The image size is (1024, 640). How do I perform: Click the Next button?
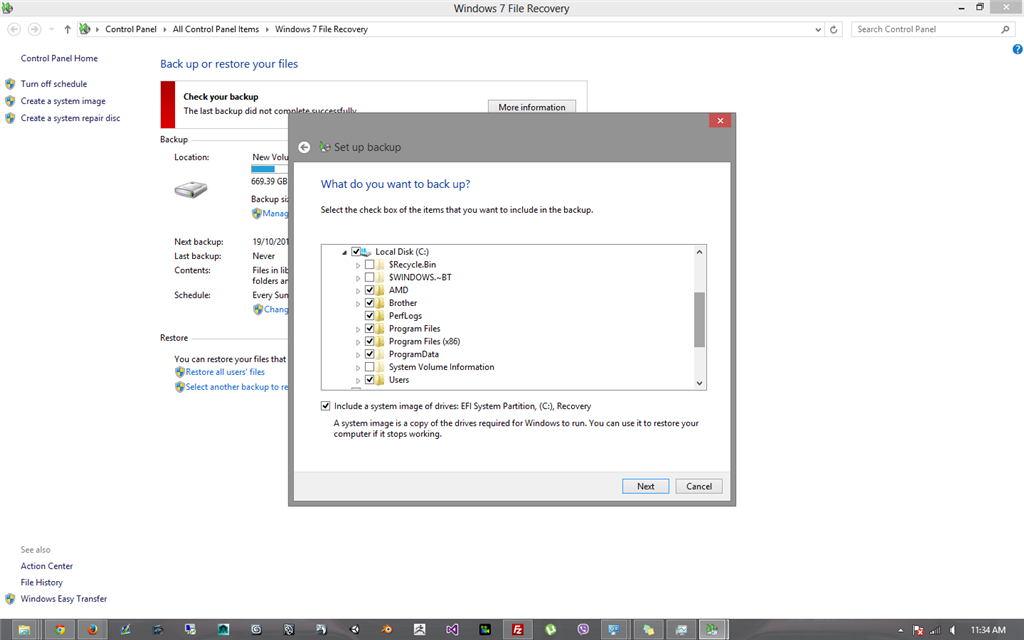(x=645, y=487)
